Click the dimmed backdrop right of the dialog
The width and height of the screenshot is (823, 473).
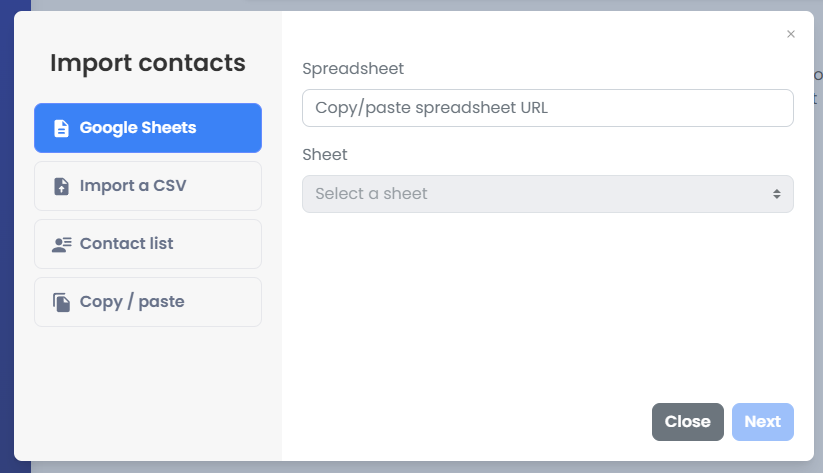pyautogui.click(x=818, y=300)
